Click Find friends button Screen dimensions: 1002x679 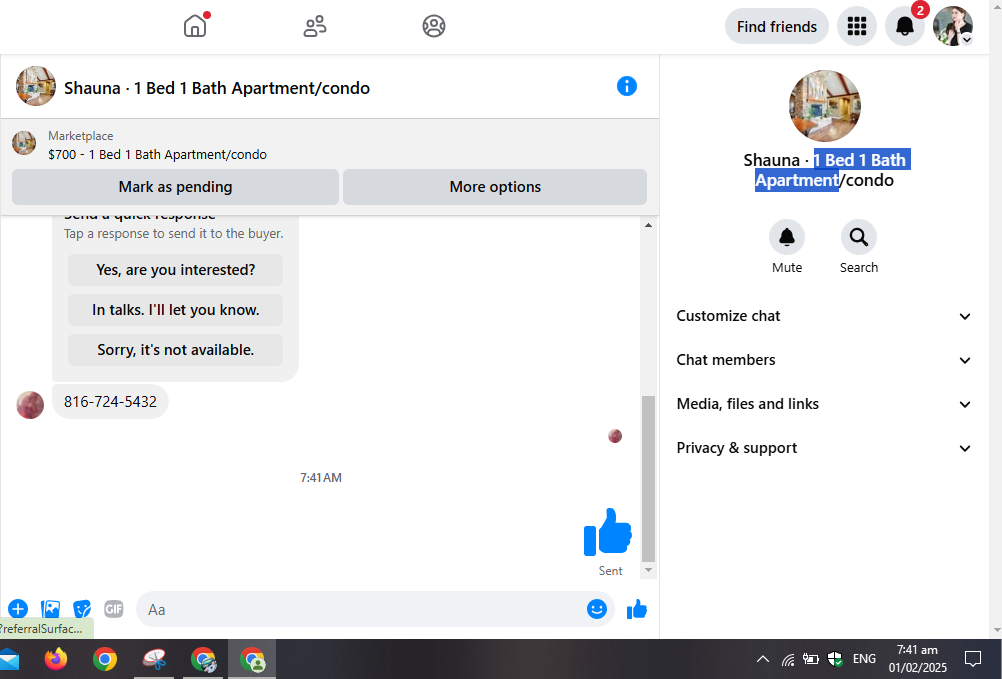(x=776, y=26)
